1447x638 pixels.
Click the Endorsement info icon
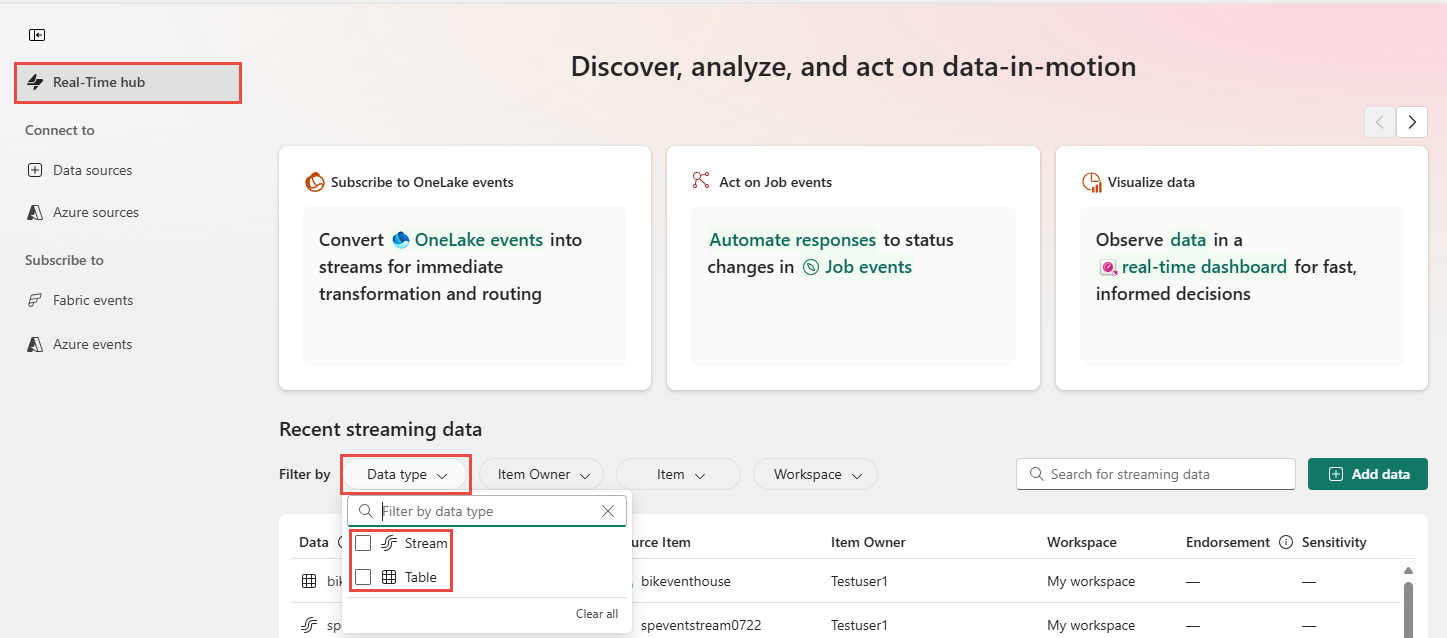1284,542
